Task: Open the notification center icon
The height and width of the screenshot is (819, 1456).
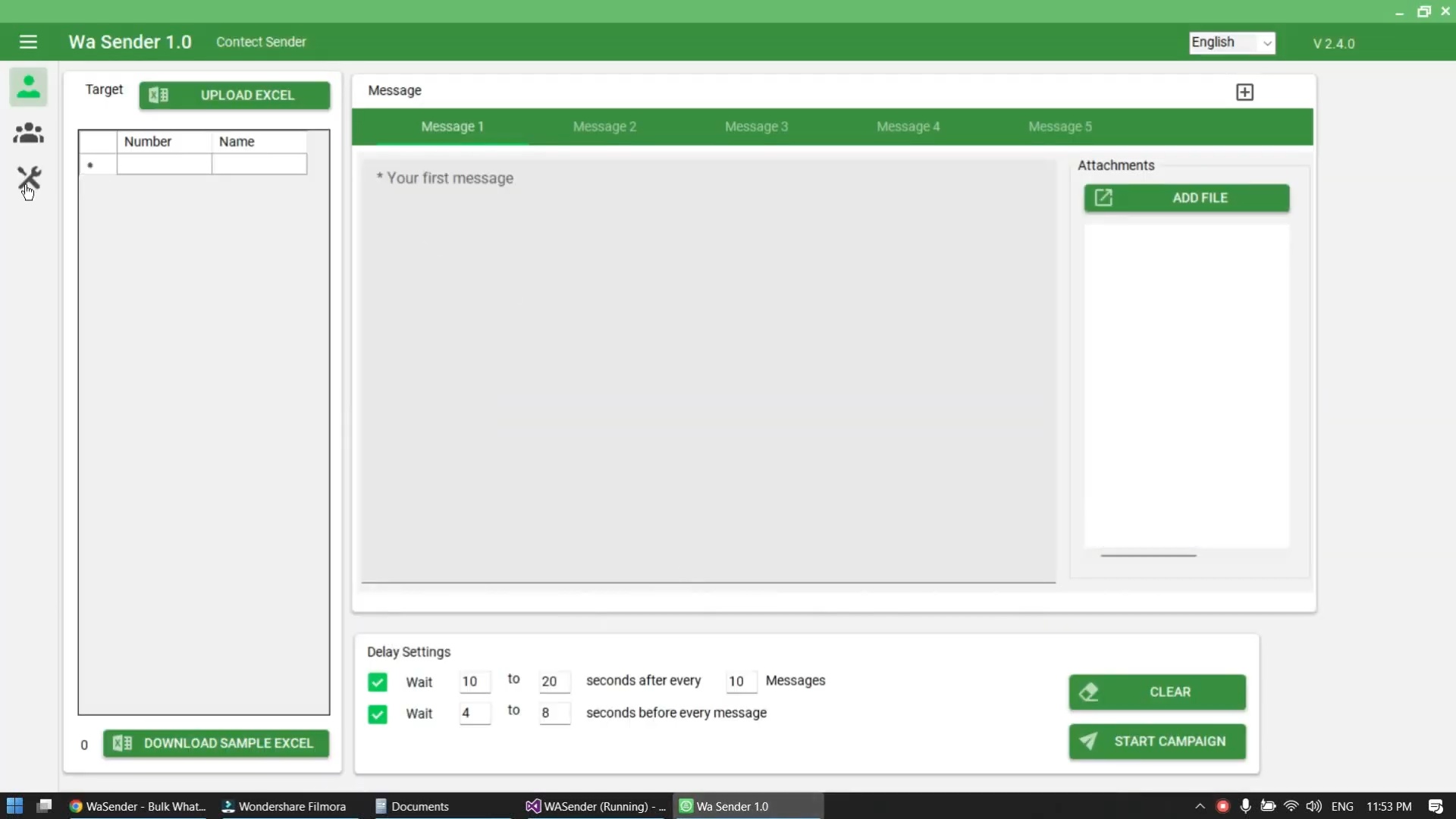Action: point(1436,806)
